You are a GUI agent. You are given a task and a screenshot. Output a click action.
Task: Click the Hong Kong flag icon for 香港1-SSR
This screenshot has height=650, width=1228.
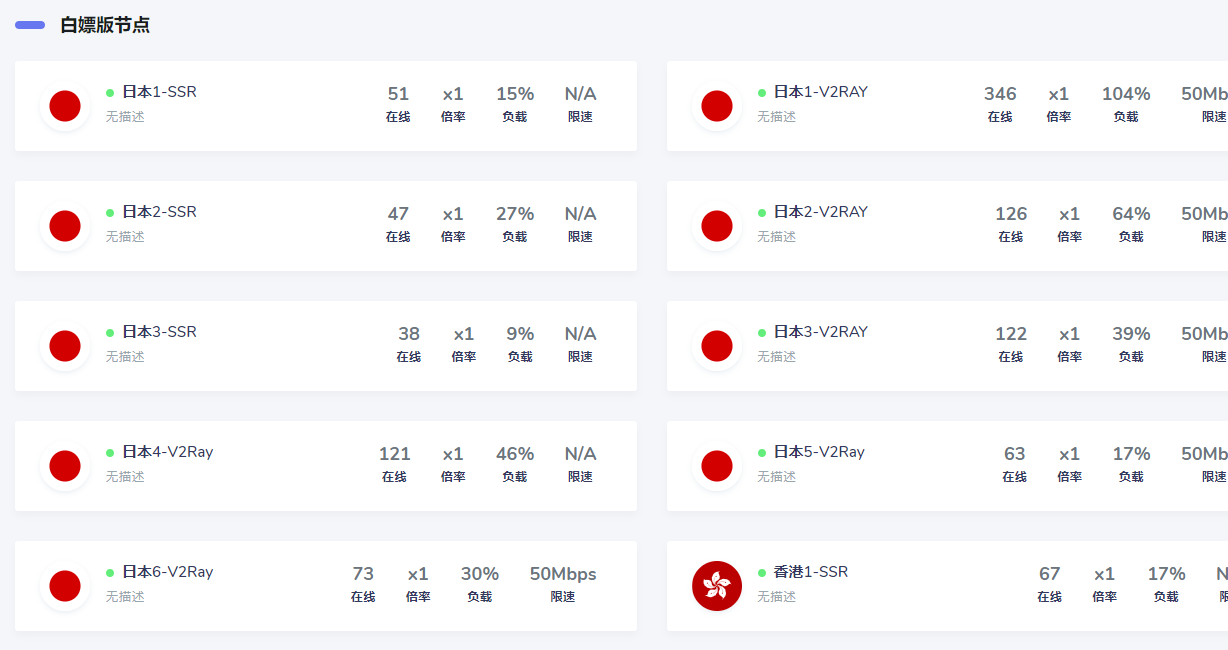(717, 586)
